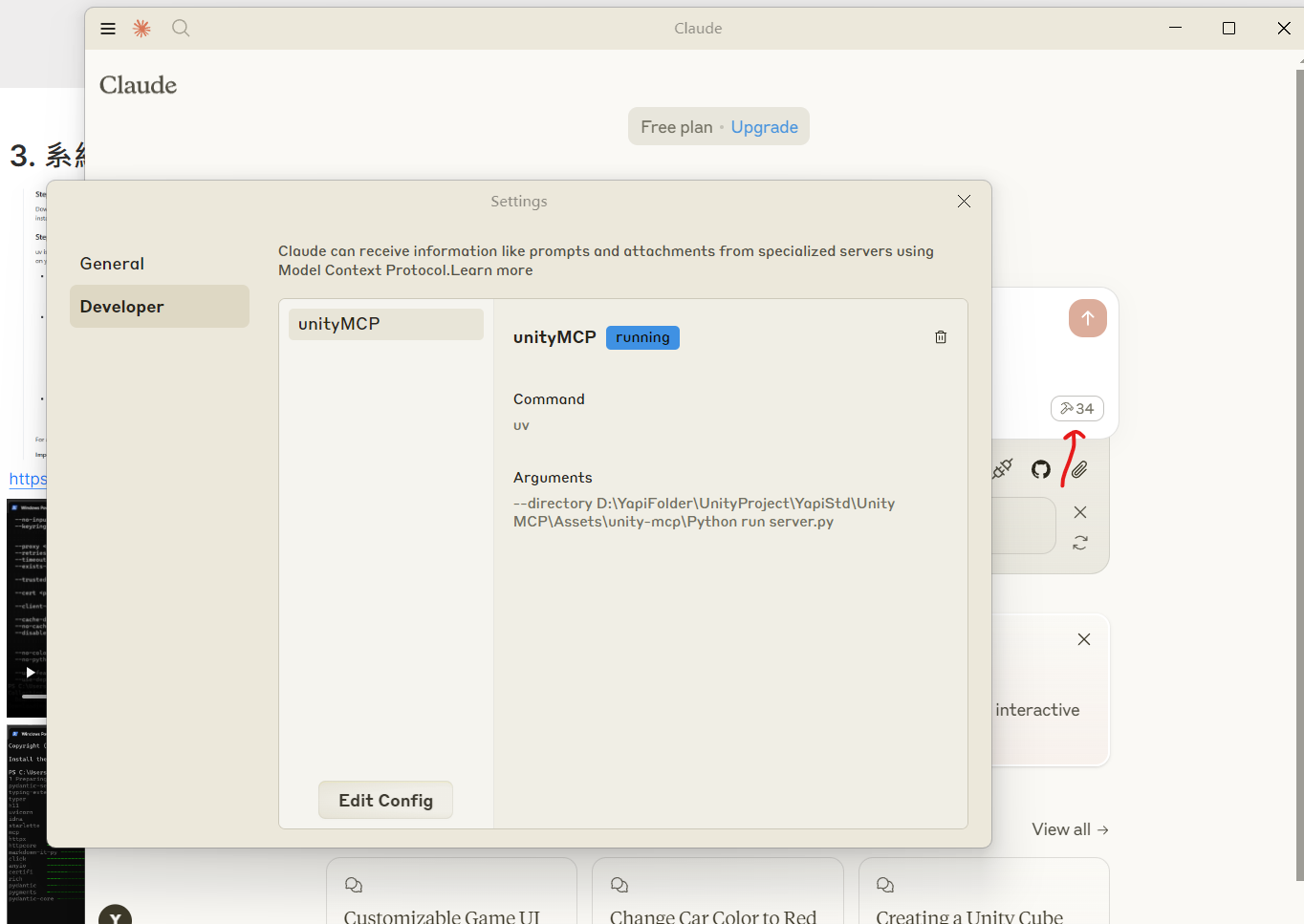
Task: Open the 34 MCP tools indicator
Action: [x=1077, y=408]
